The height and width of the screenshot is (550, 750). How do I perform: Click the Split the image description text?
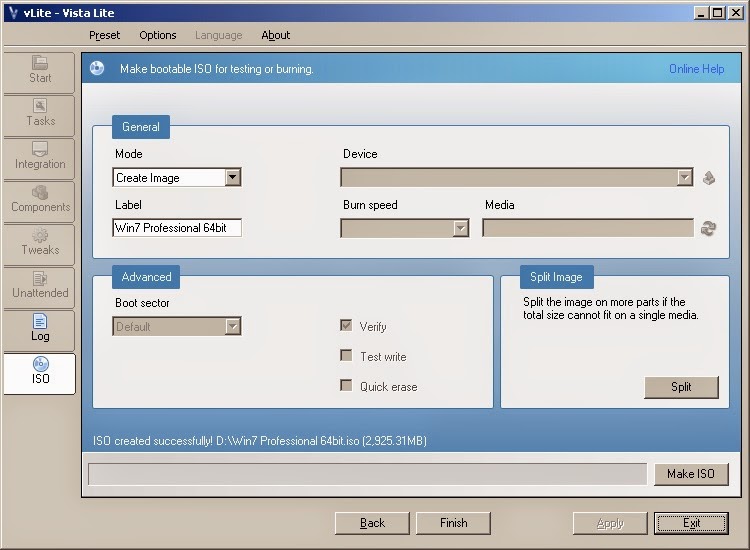610,308
